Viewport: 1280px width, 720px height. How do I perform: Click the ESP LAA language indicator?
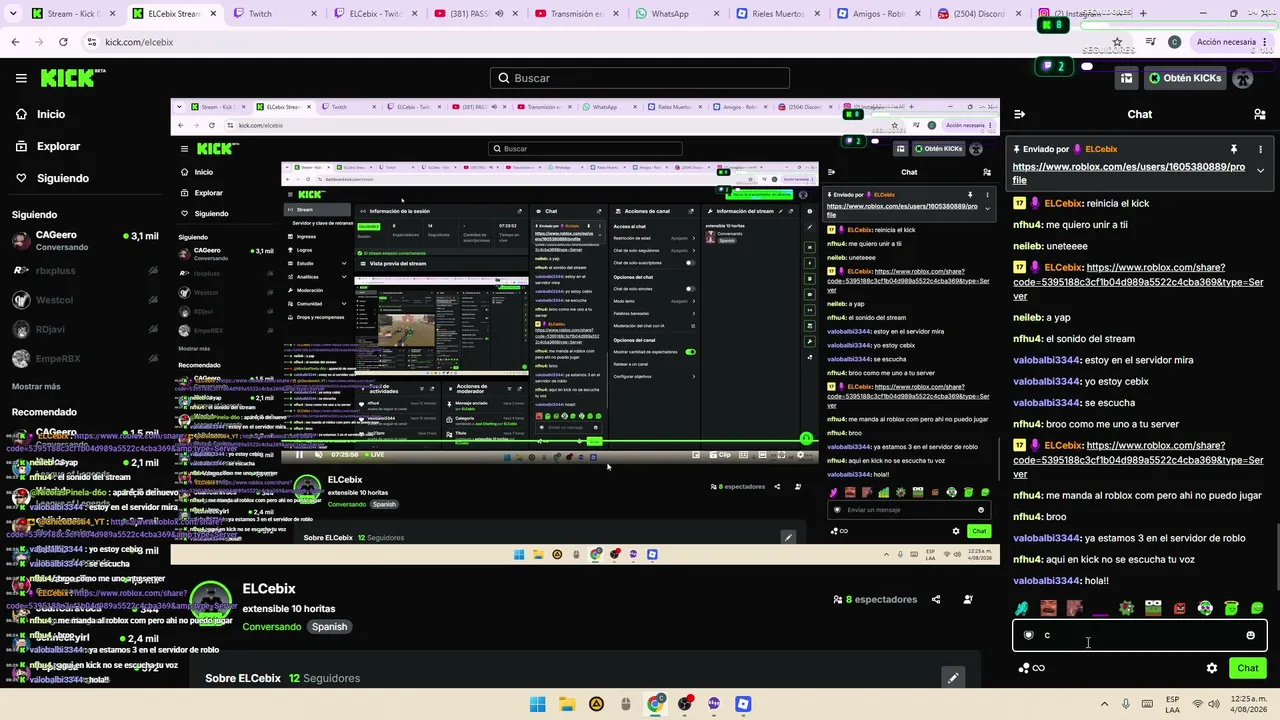point(1172,704)
